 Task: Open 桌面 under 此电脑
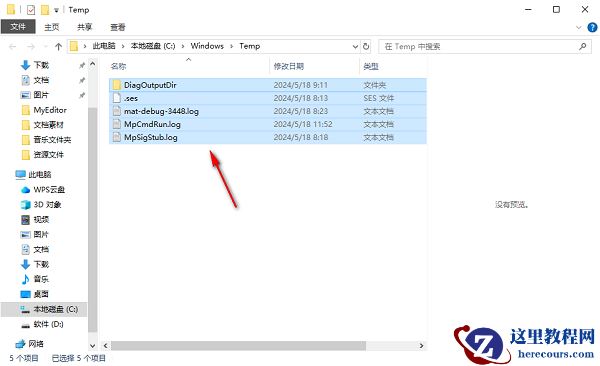pos(41,294)
